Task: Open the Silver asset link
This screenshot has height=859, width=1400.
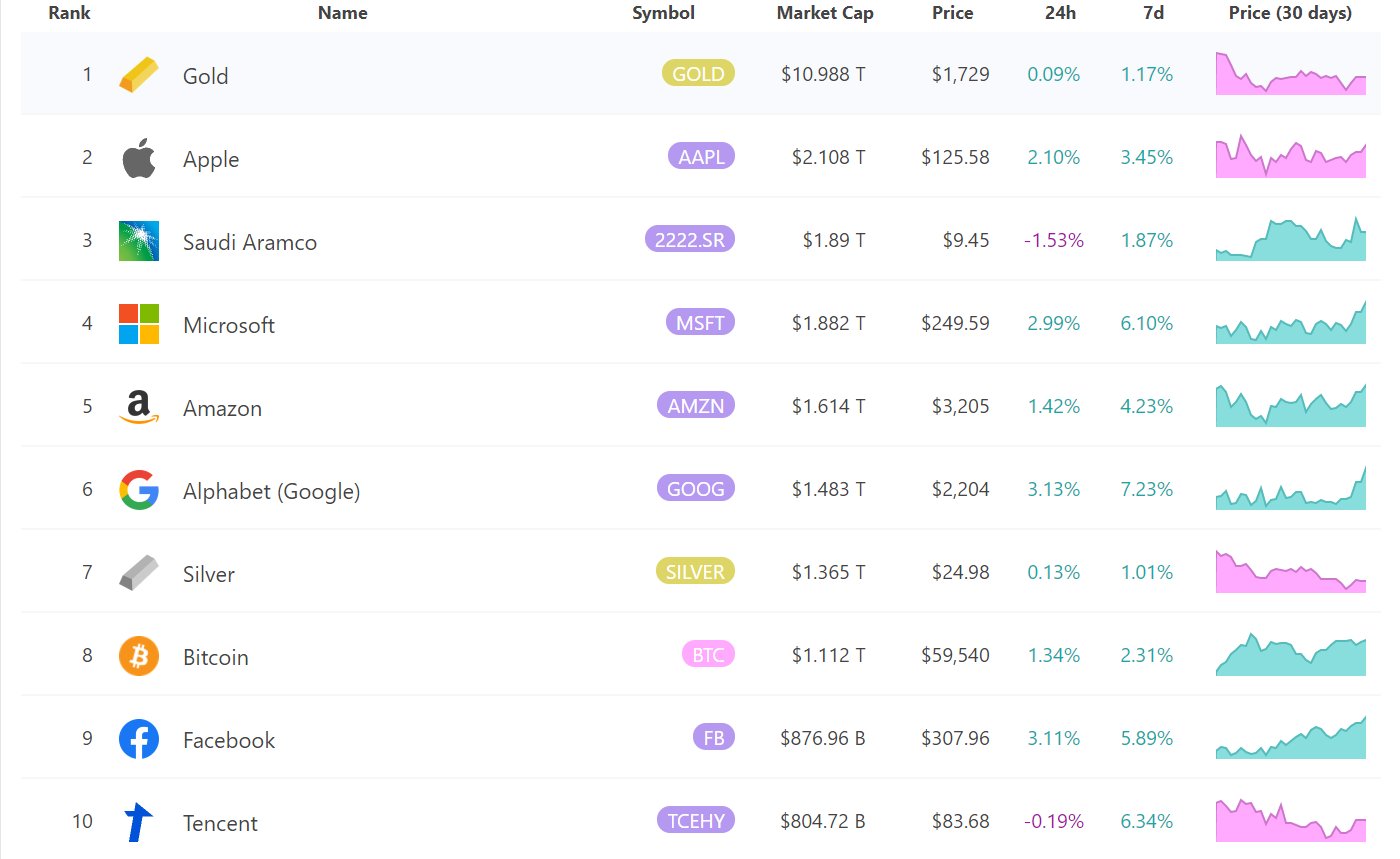Action: pyautogui.click(x=209, y=574)
